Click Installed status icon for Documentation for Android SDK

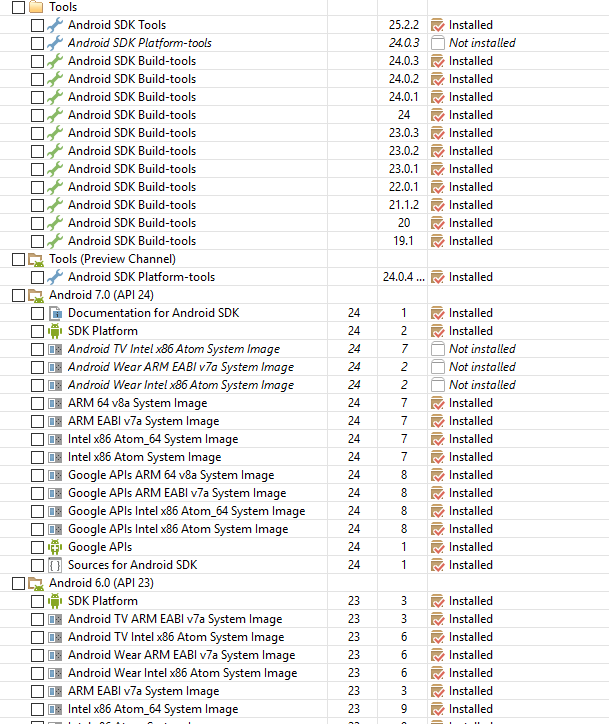(437, 313)
